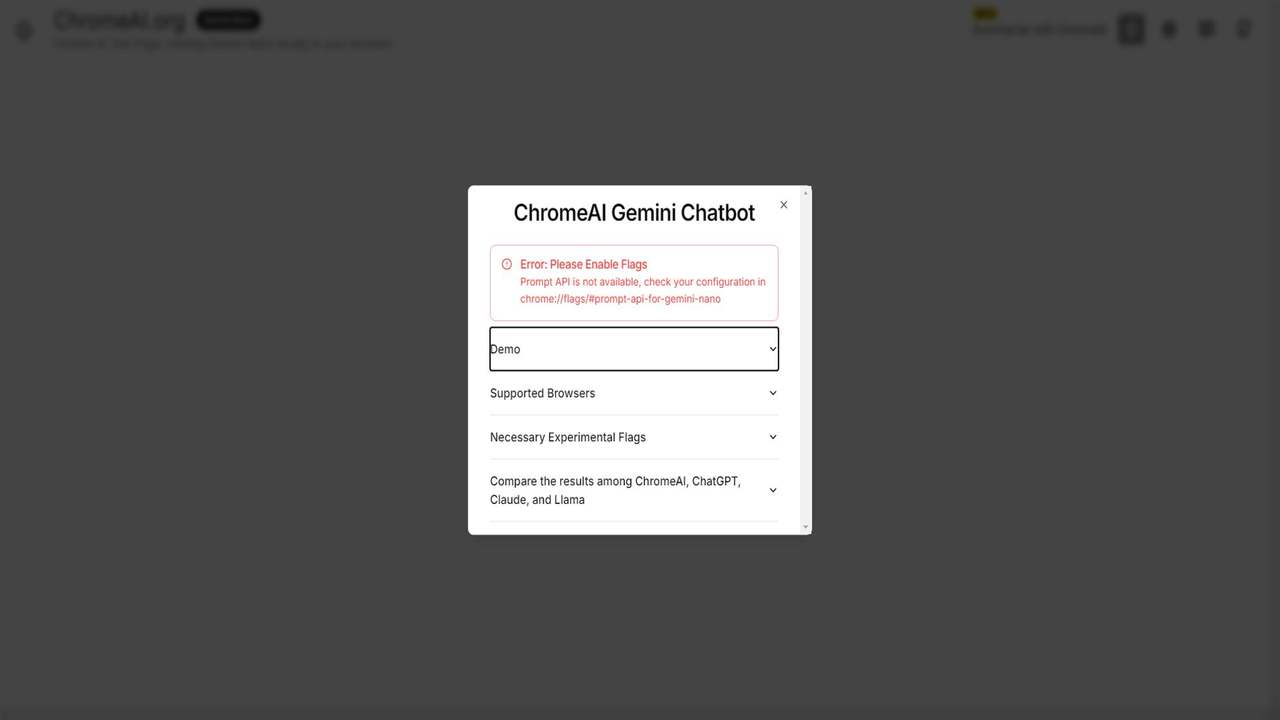Expand Compare the results among ChromeAI section
The height and width of the screenshot is (720, 1280).
pyautogui.click(x=634, y=490)
